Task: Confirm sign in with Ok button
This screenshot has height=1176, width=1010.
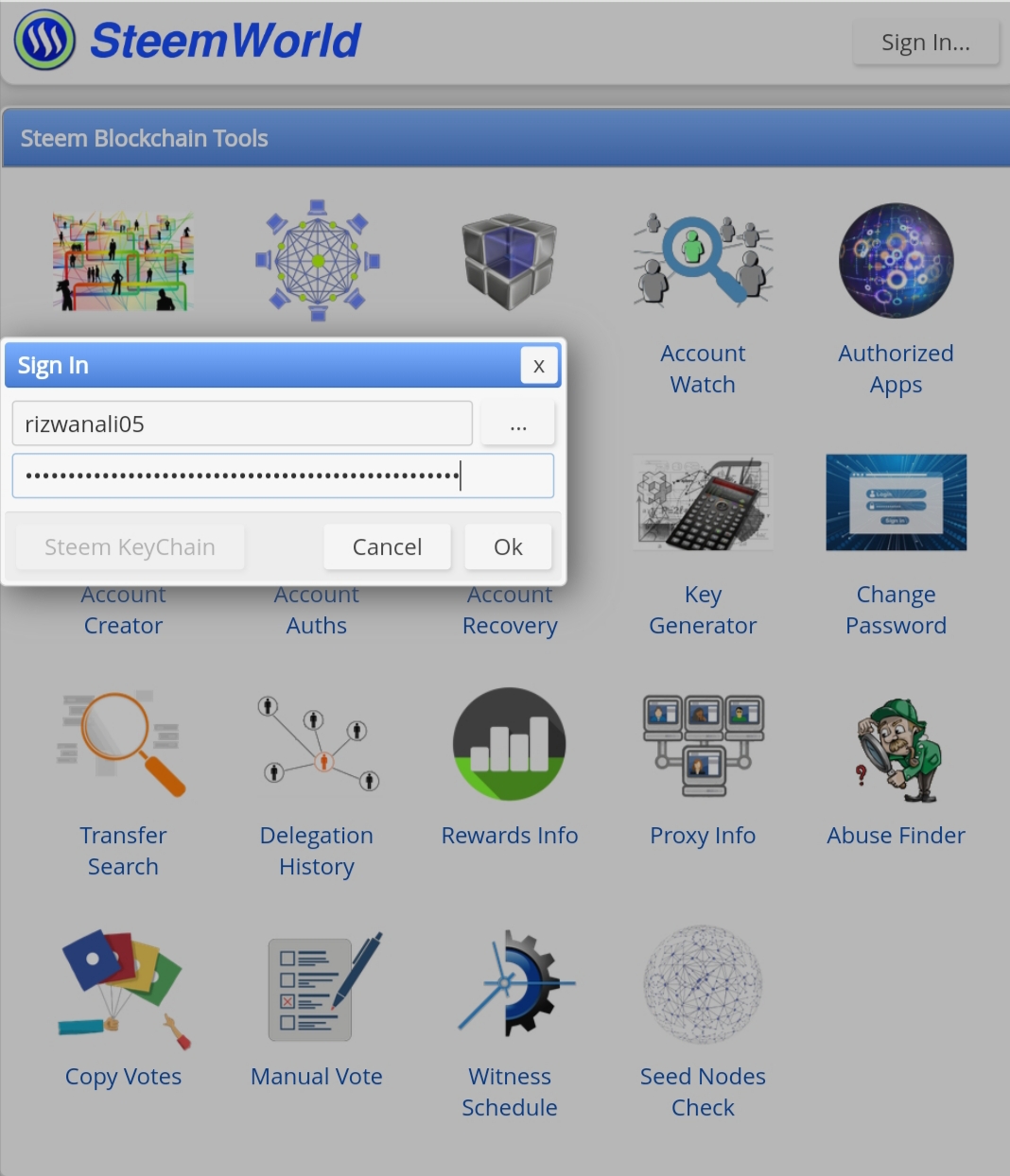Action: (508, 547)
